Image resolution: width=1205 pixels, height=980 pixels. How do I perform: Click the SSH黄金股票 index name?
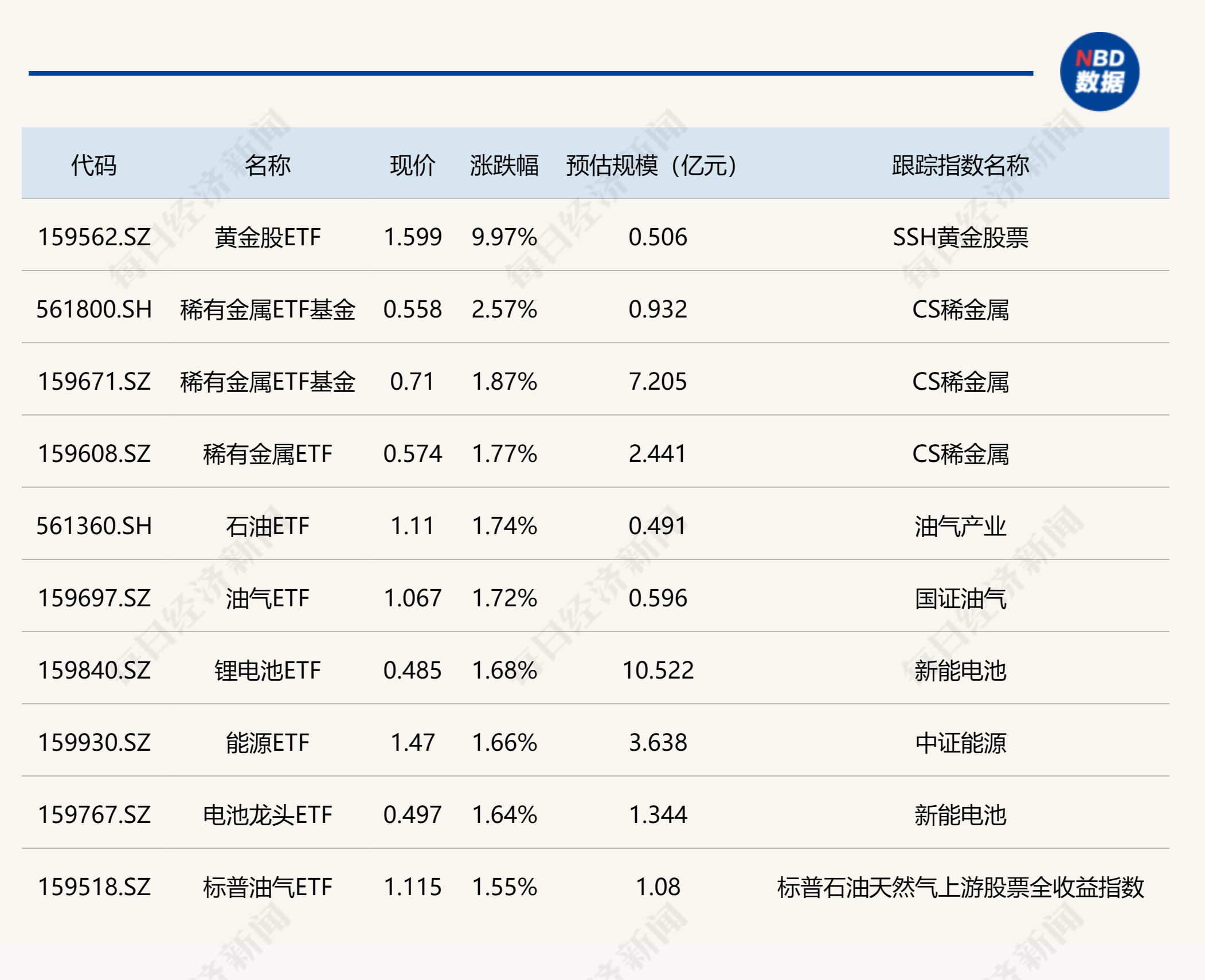(x=960, y=237)
